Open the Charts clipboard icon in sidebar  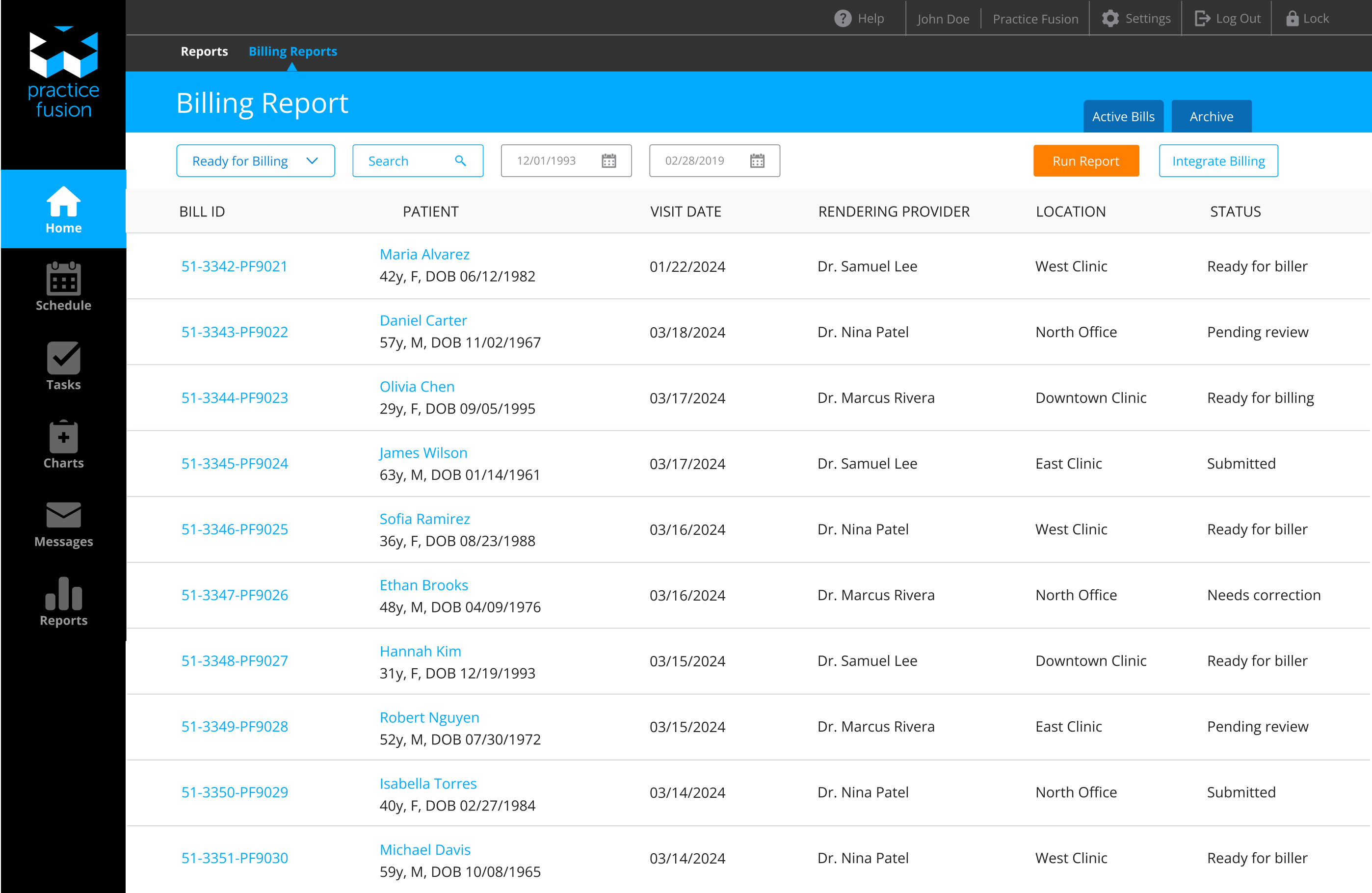click(63, 437)
